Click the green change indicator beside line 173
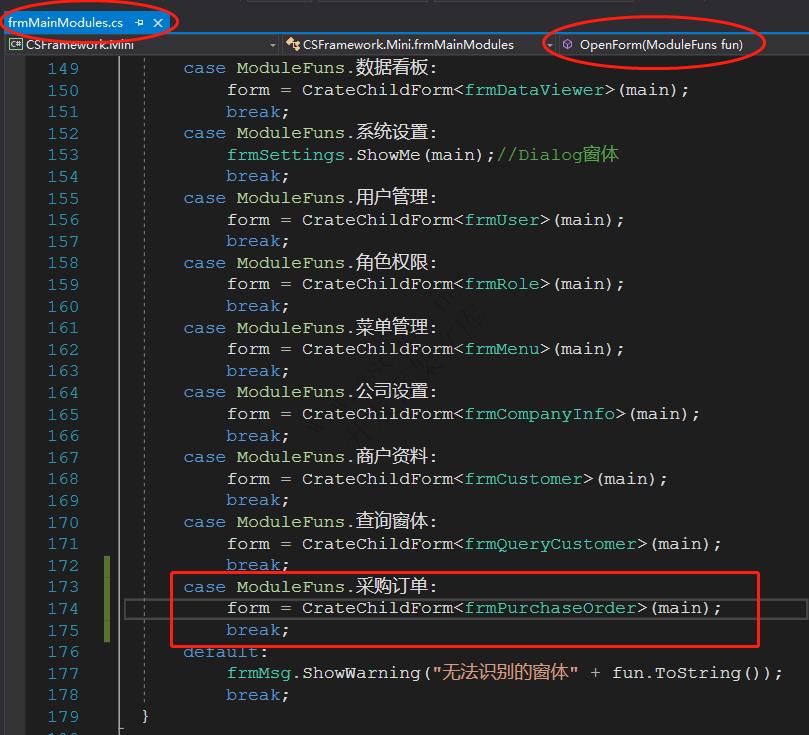Screen dimensions: 809x735 (x=106, y=586)
